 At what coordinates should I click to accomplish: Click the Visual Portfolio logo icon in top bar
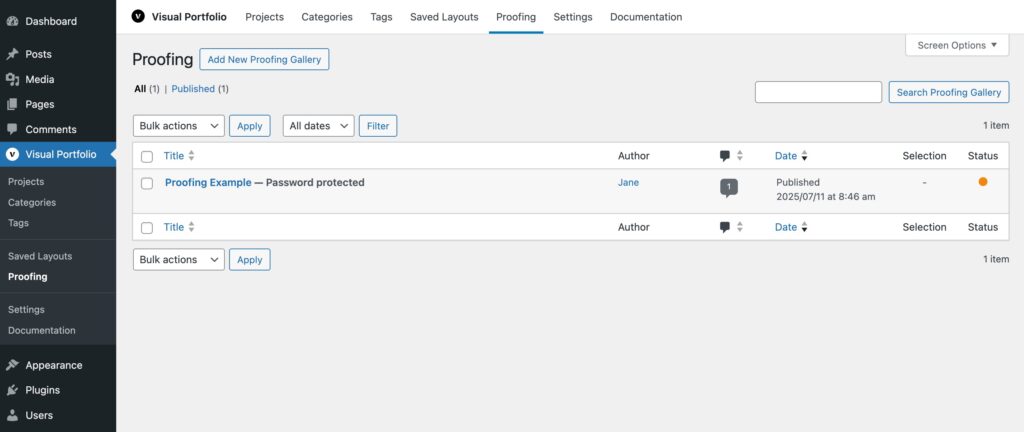138,16
